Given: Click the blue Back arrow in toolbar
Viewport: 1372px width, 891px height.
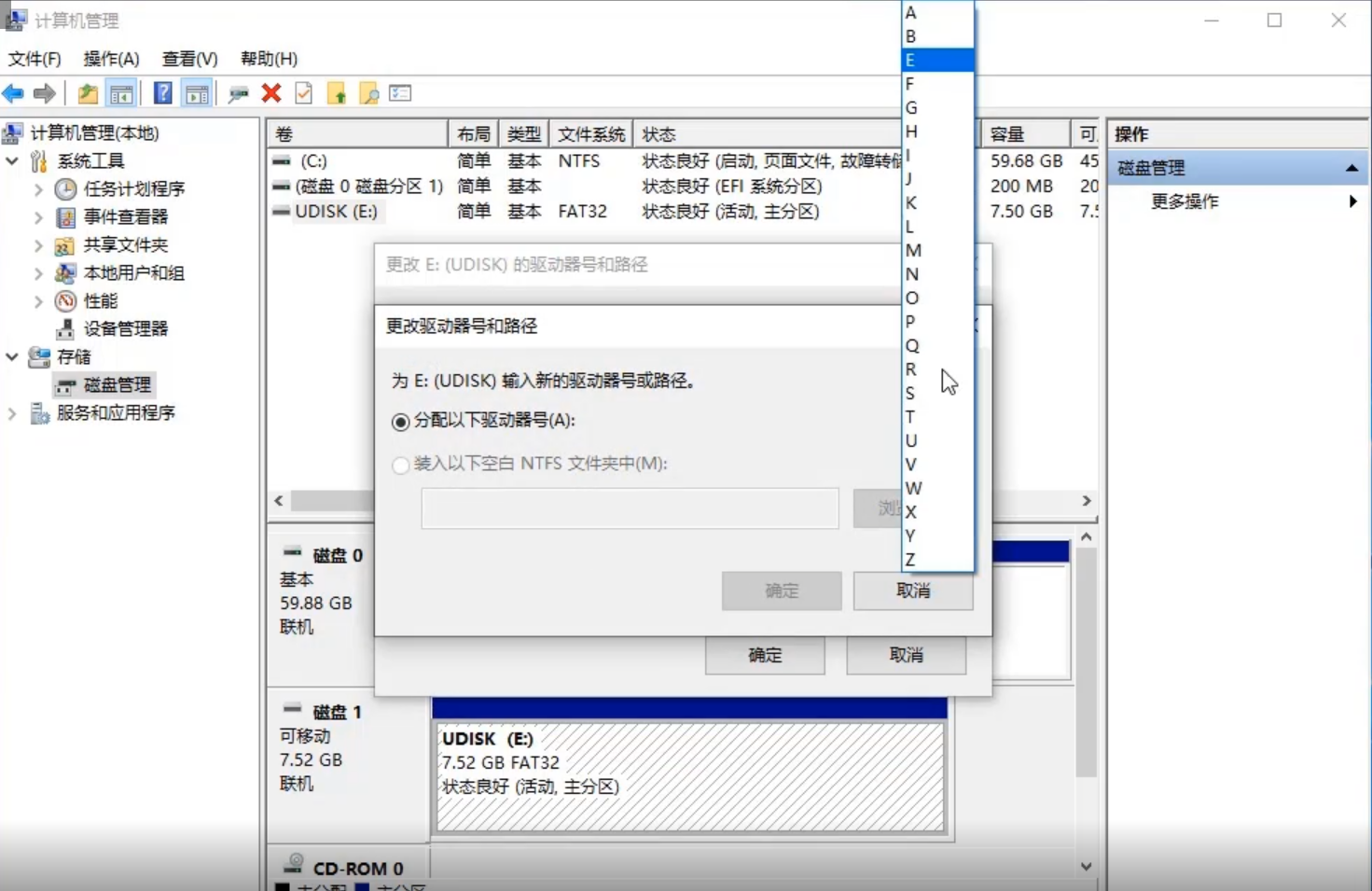Looking at the screenshot, I should pos(13,93).
